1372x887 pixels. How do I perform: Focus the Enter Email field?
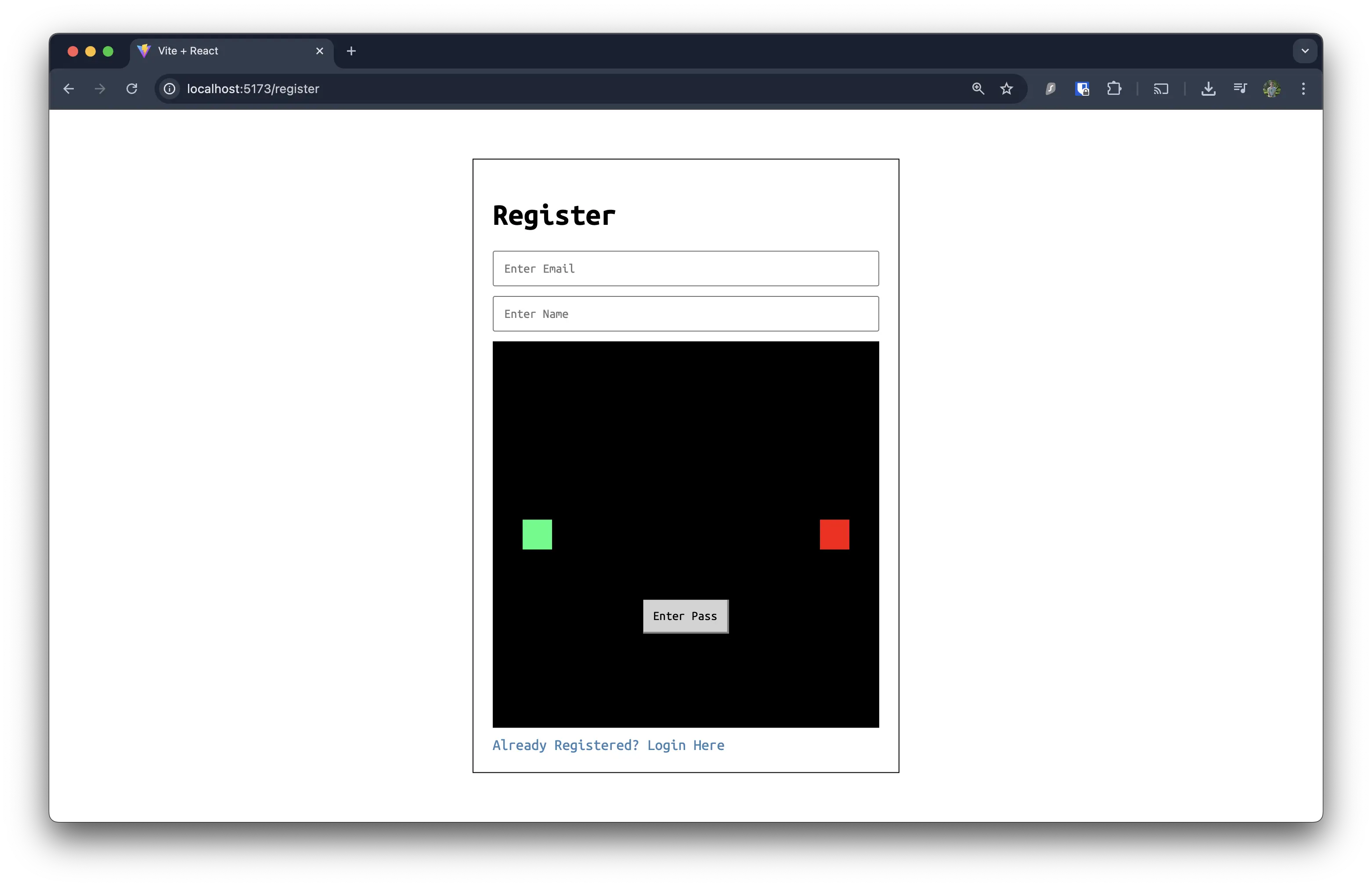coord(686,268)
